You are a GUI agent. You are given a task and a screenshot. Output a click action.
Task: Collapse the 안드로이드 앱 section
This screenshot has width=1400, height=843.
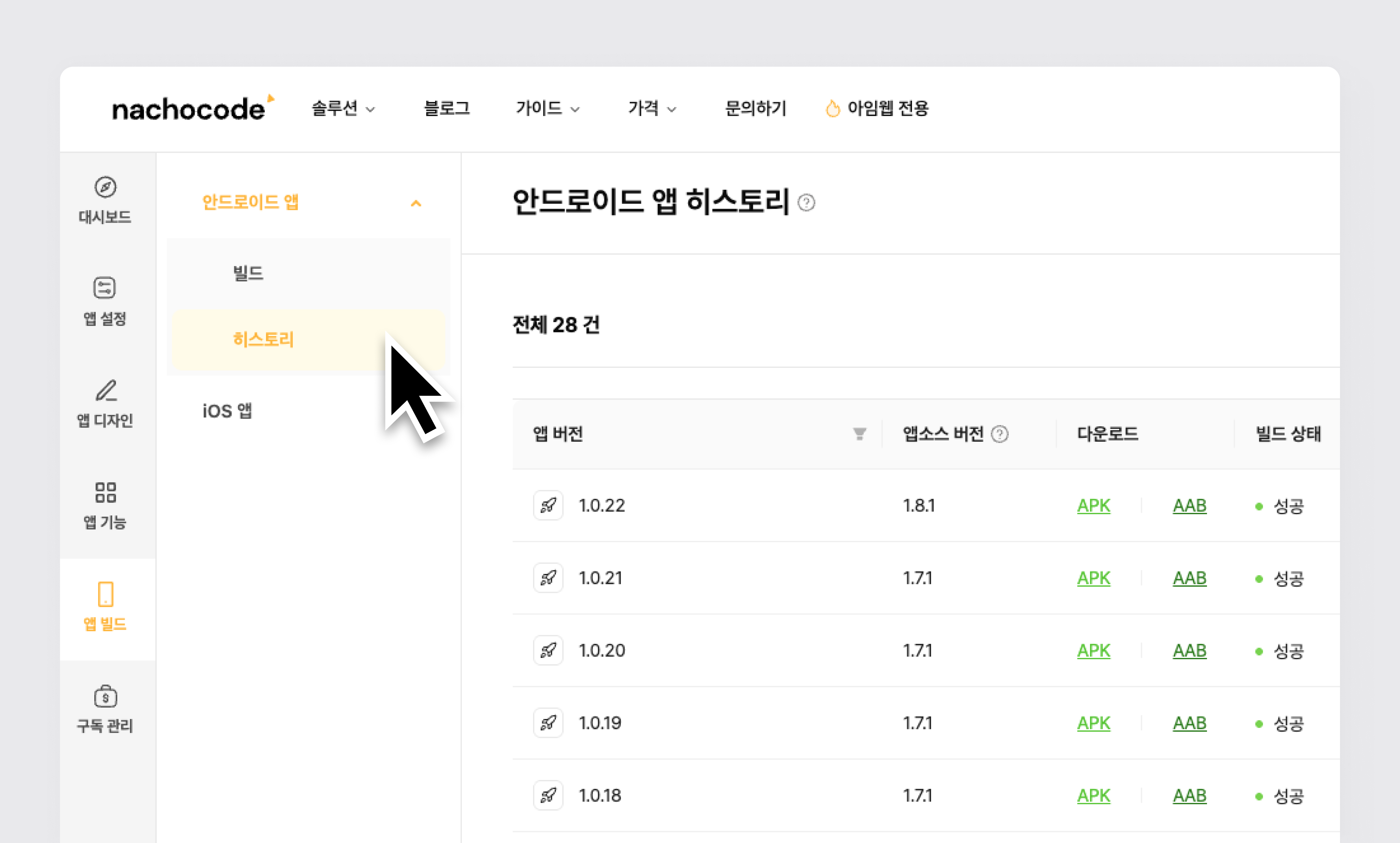coord(416,203)
